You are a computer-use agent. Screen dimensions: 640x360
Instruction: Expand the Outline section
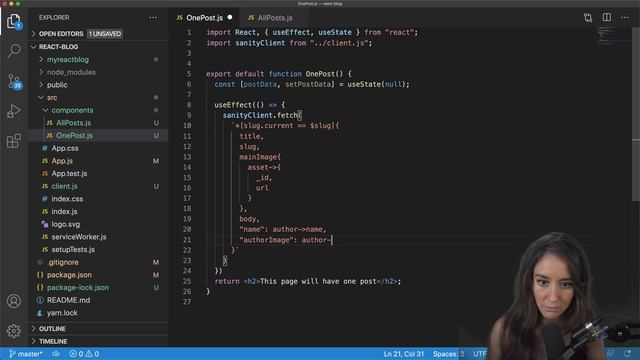point(98,329)
